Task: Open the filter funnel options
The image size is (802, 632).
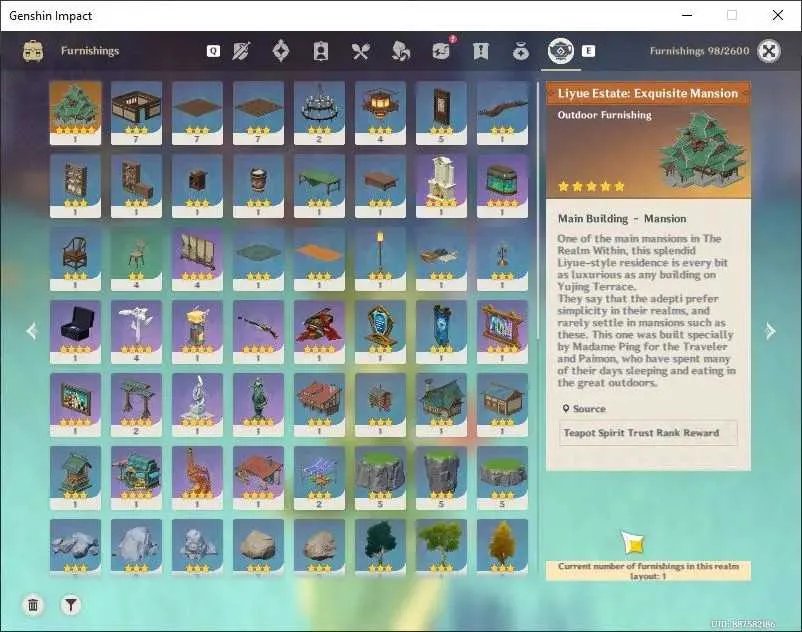Action: tap(71, 605)
